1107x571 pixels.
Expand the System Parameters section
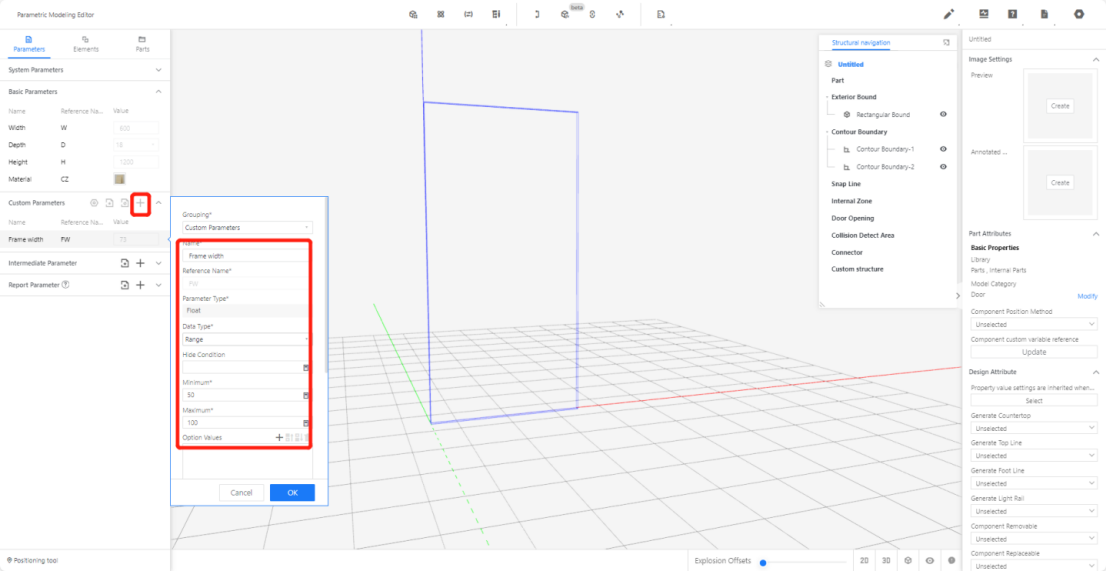158,70
